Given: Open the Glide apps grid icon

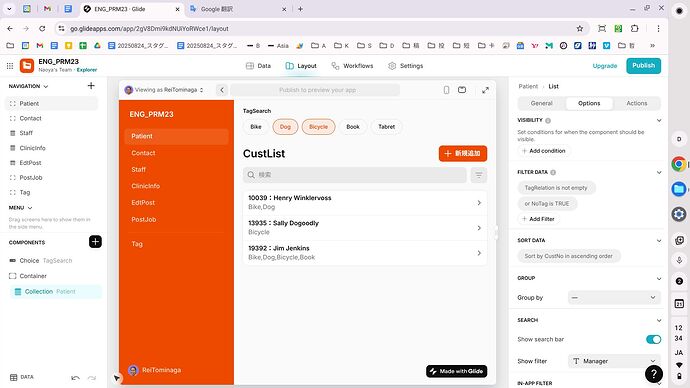Looking at the screenshot, I should [10, 66].
